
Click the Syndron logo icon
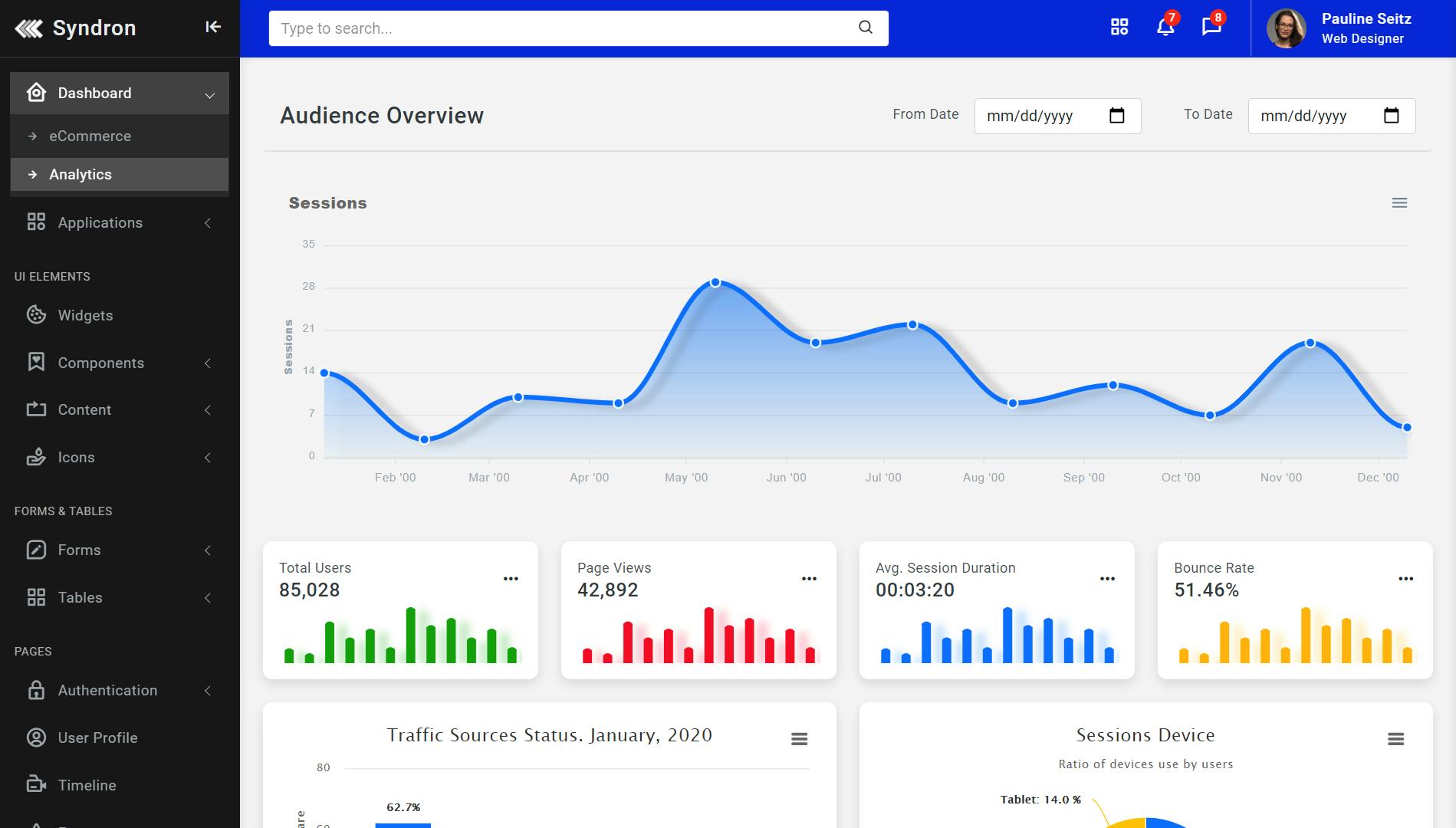pos(29,28)
